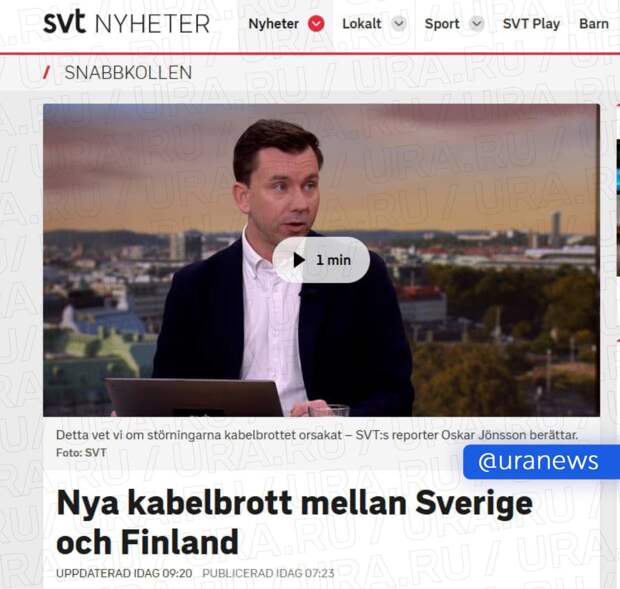The width and height of the screenshot is (620, 589).
Task: Open the Lokalt menu
Action: coord(362,24)
